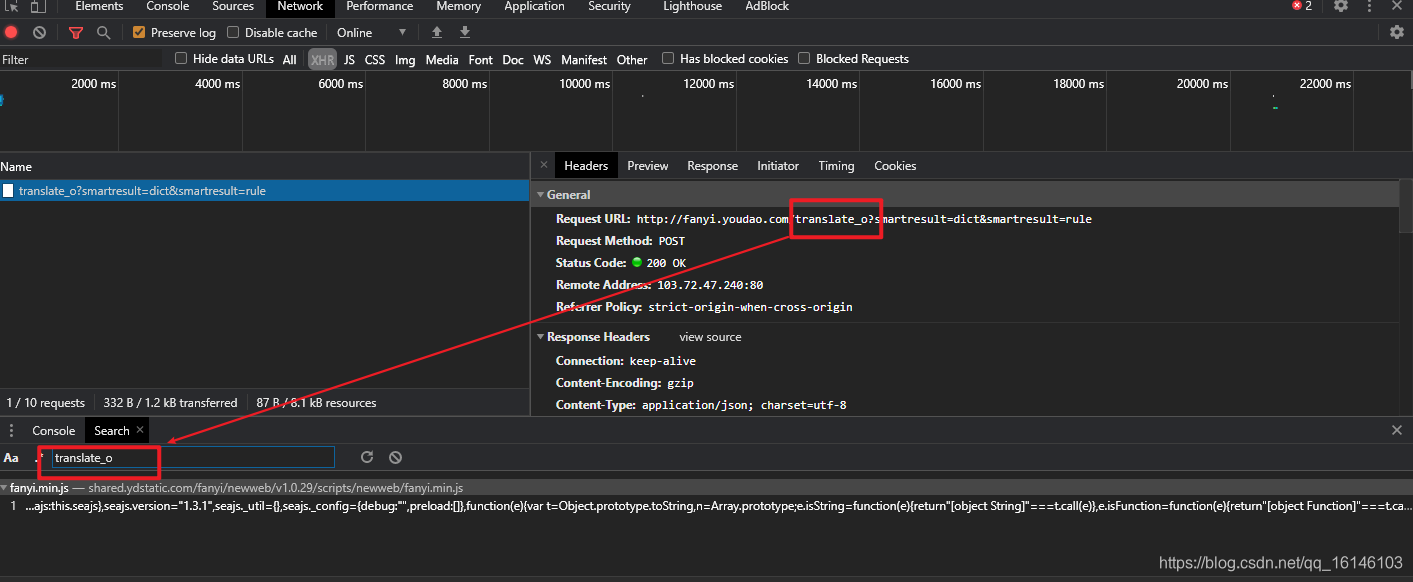Viewport: 1413px width, 582px height.
Task: Import HAR file upload icon
Action: [x=437, y=32]
